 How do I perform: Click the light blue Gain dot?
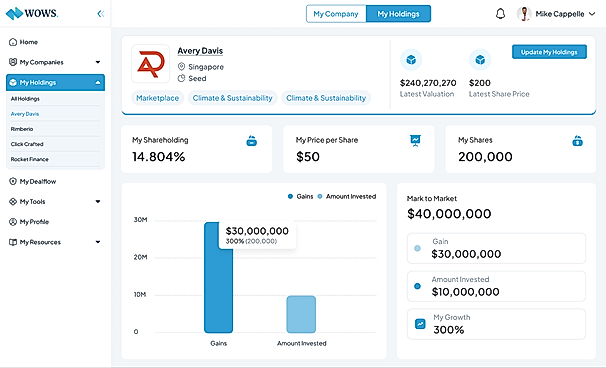[417, 248]
